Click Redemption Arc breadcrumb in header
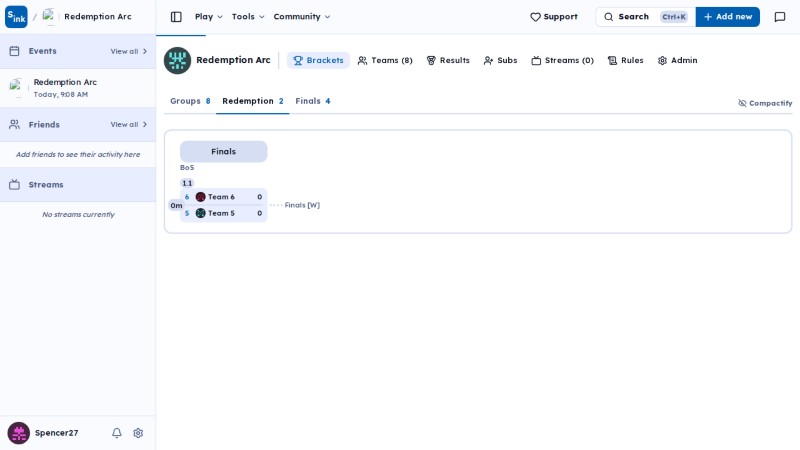Image resolution: width=800 pixels, height=450 pixels. point(98,17)
